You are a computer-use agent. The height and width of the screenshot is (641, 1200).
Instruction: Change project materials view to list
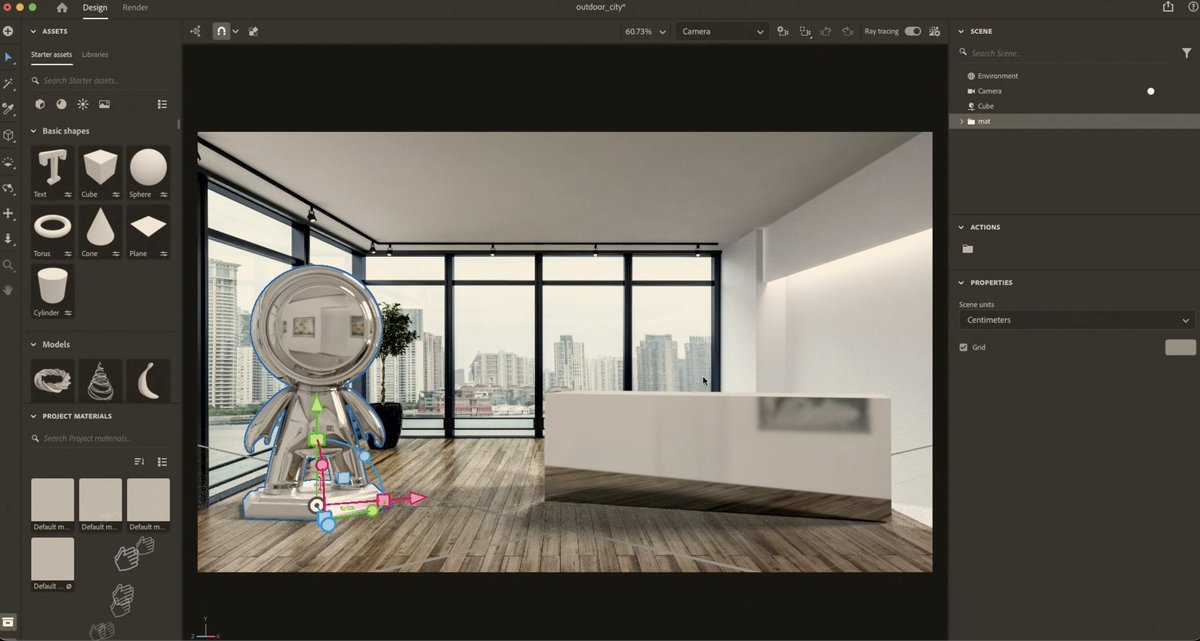162,461
